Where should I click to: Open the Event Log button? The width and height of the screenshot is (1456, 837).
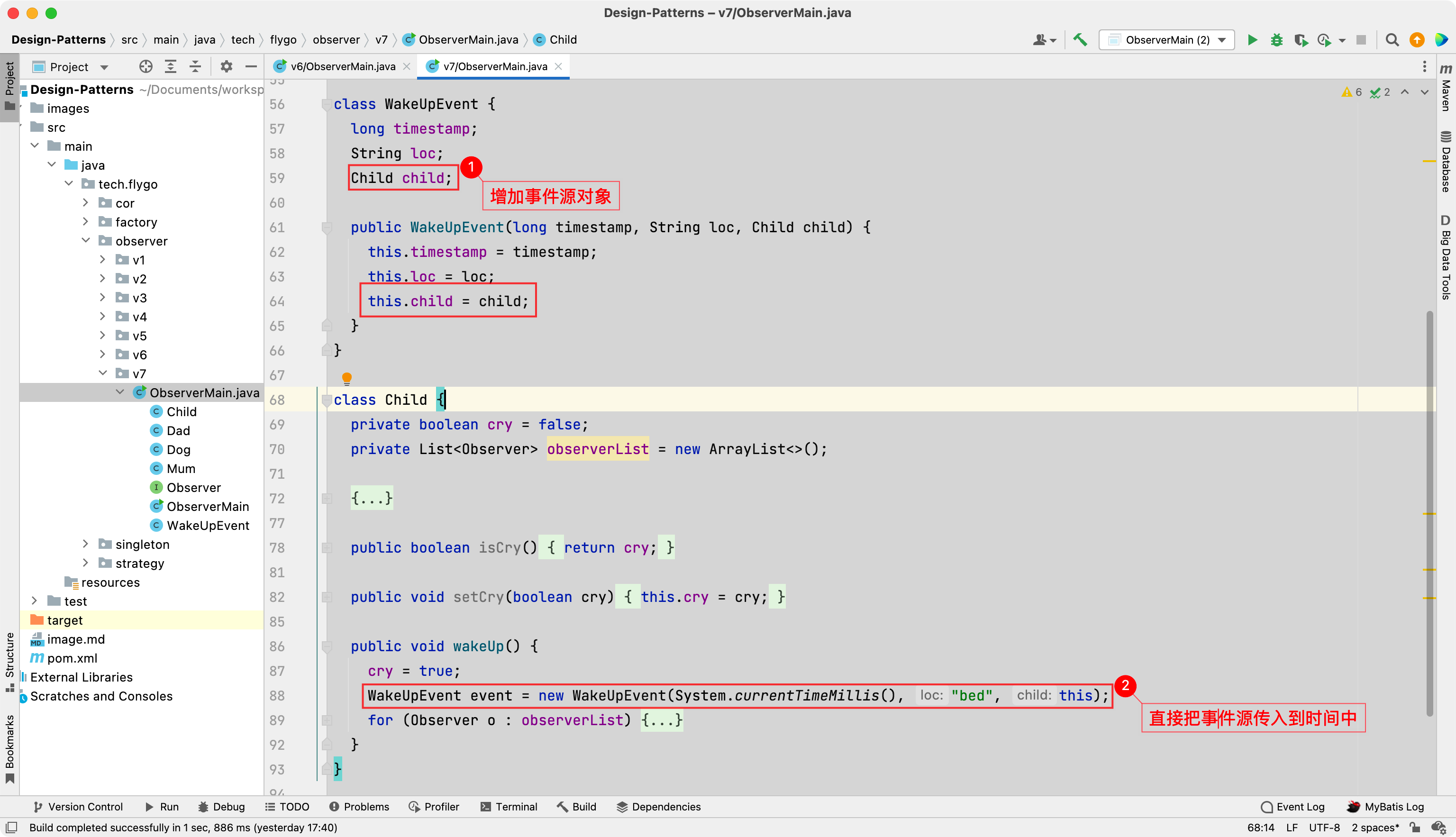(x=1292, y=807)
